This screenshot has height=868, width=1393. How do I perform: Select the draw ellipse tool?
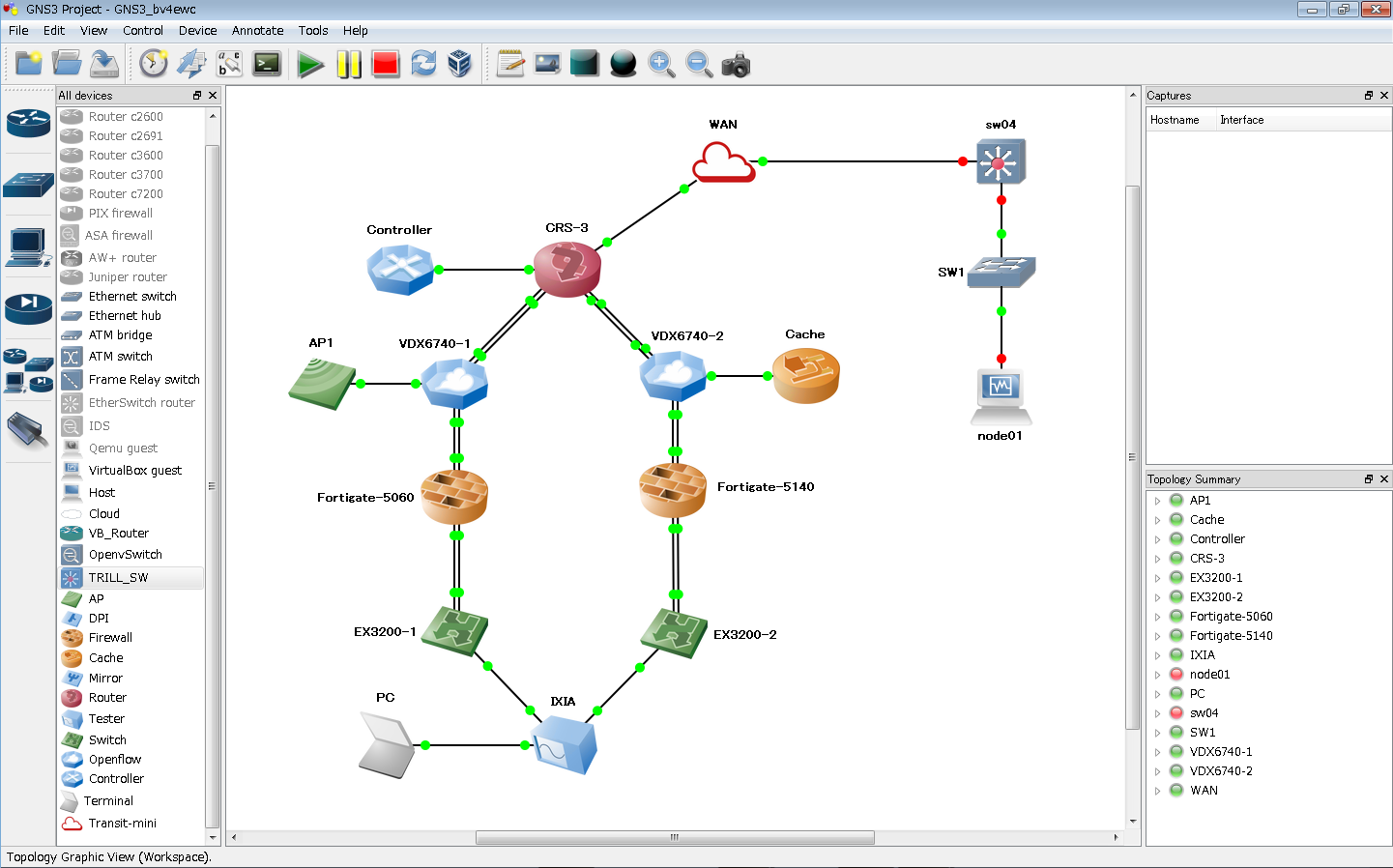point(624,65)
